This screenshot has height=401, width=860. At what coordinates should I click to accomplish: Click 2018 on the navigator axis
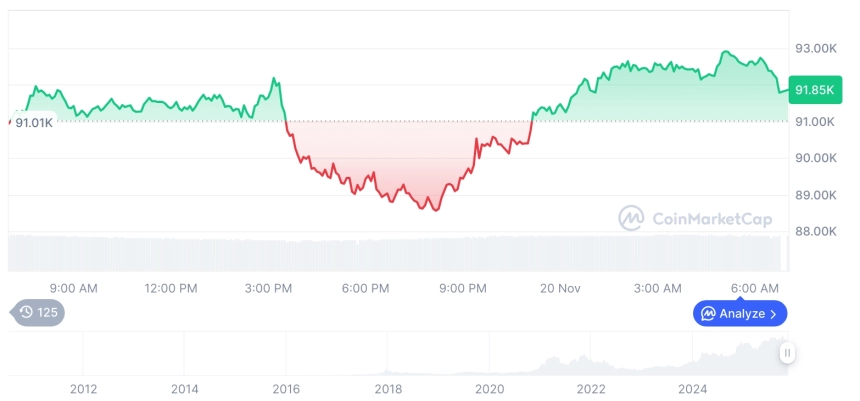pos(388,389)
